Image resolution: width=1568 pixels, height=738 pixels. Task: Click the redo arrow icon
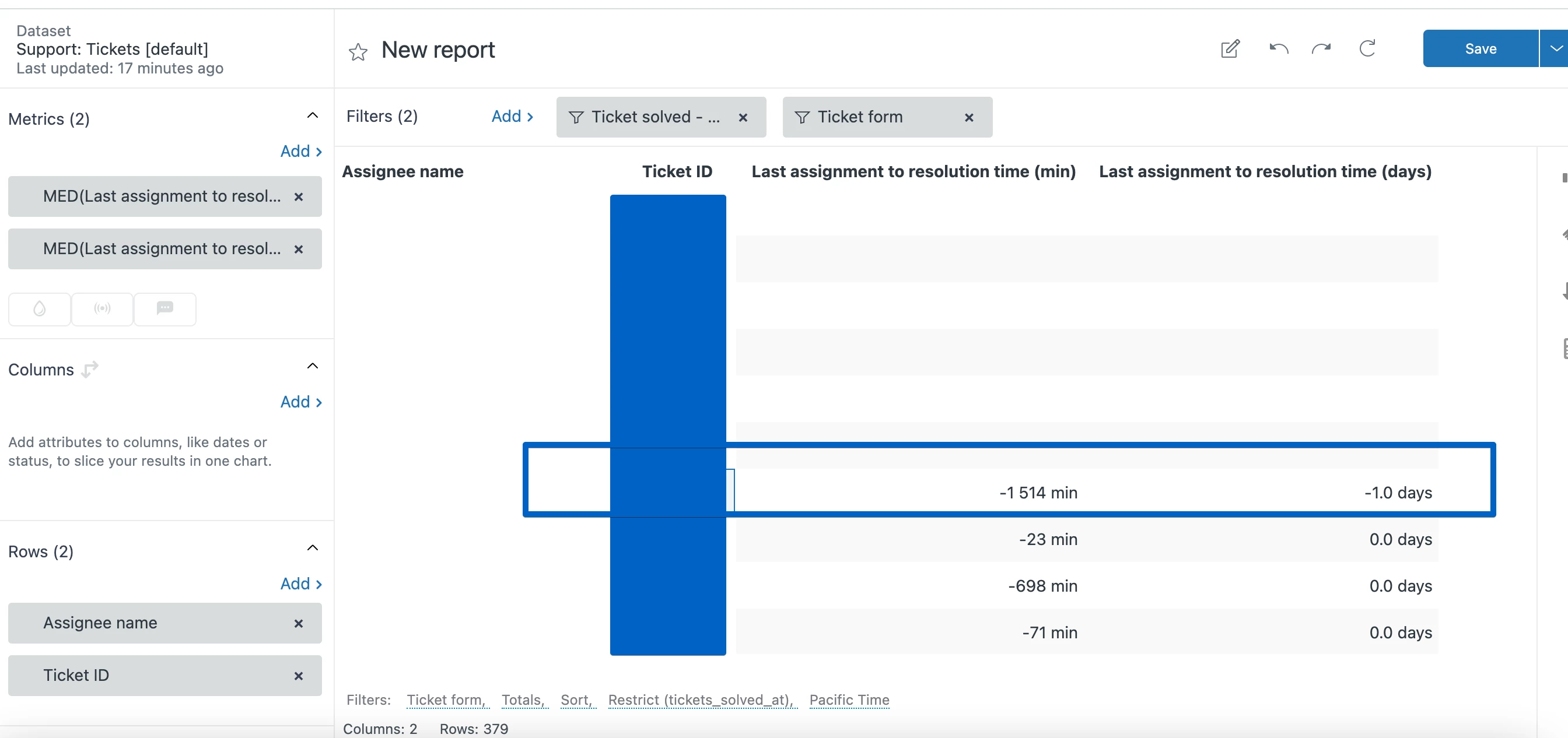(x=1321, y=48)
